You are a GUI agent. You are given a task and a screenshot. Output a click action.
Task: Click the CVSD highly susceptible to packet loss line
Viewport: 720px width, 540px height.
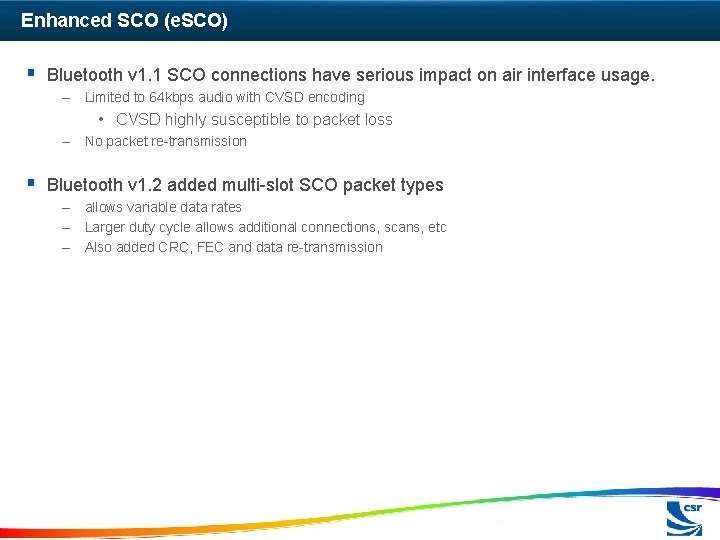(254, 120)
